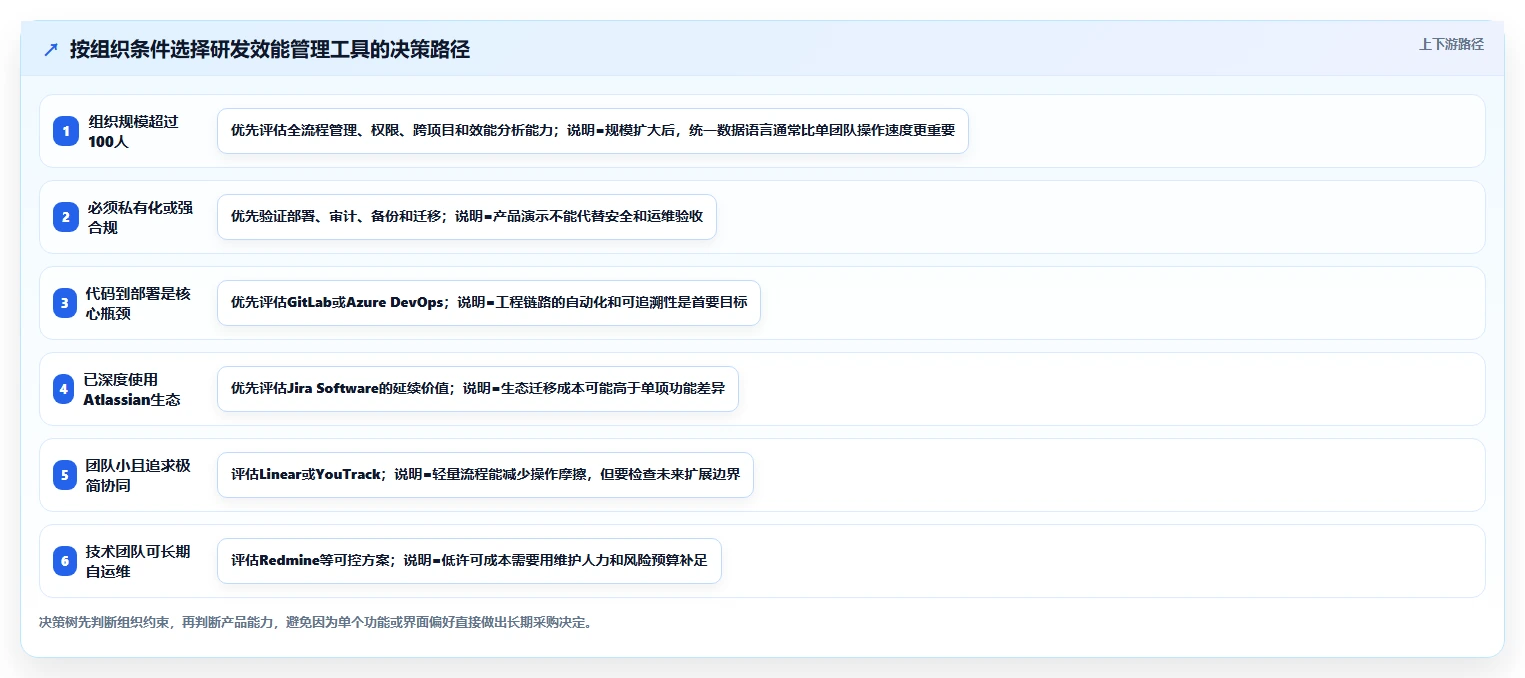Click the 团队小且追求极简协同 condition label
Viewport: 1525px width, 678px height.
tap(137, 475)
